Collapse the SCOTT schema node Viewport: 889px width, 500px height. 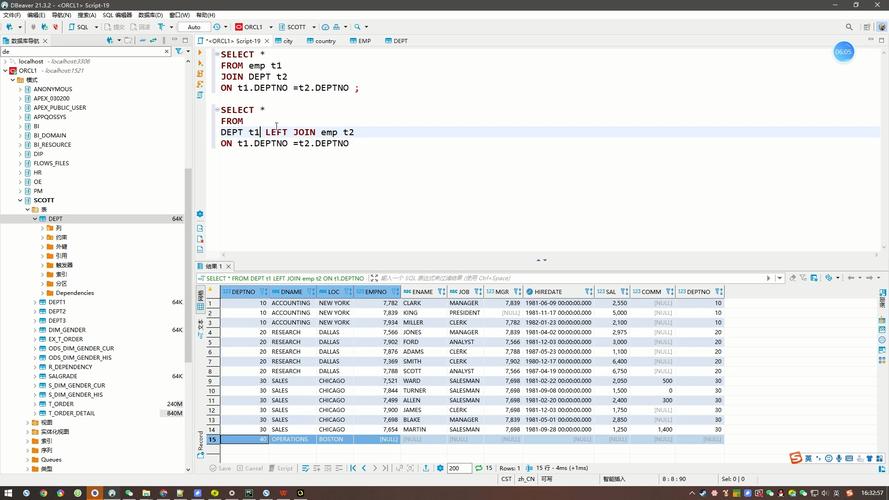(x=20, y=200)
